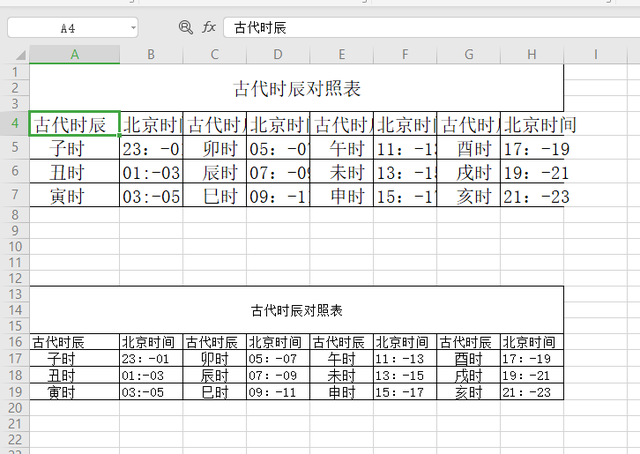The width and height of the screenshot is (640, 454).
Task: Select column F header
Action: (405, 55)
